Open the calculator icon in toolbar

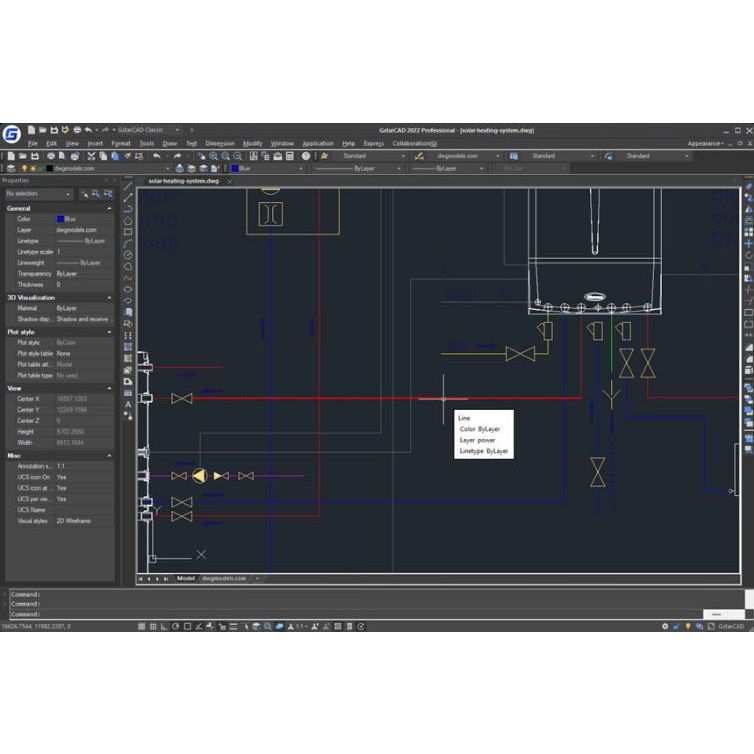point(289,156)
